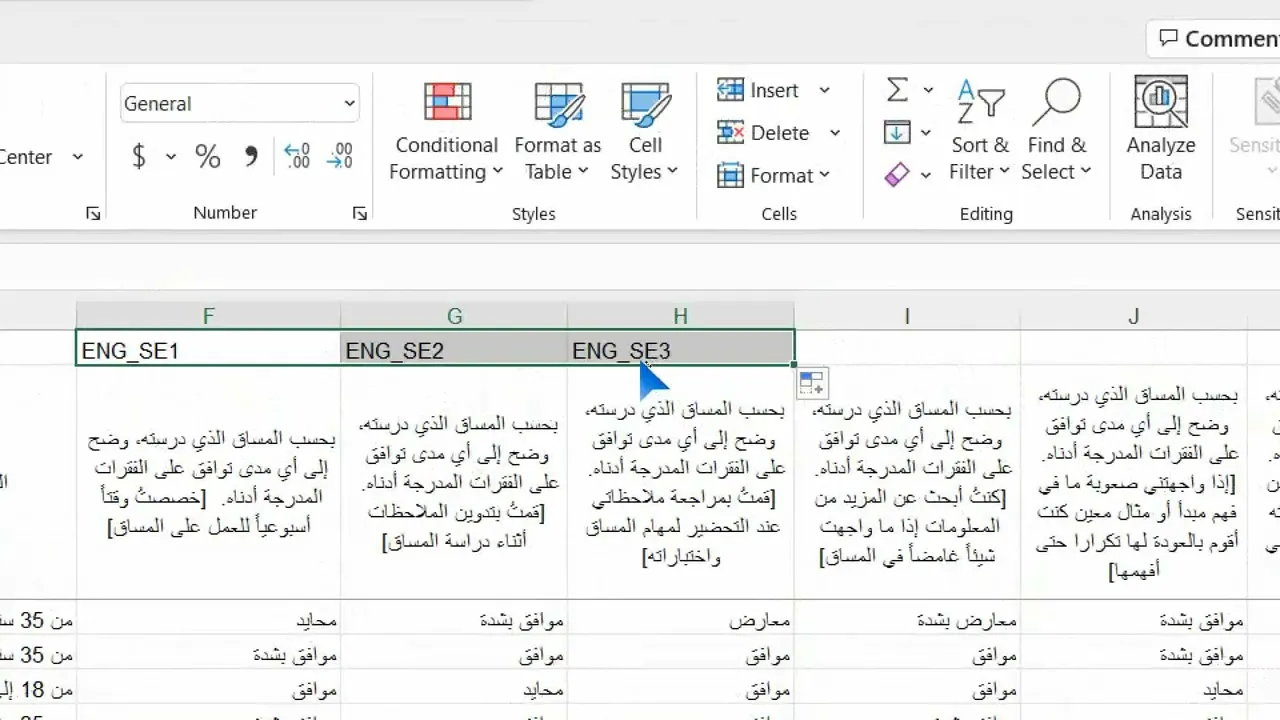Open Format as Table gallery
This screenshot has height=720, width=1280.
tap(558, 132)
